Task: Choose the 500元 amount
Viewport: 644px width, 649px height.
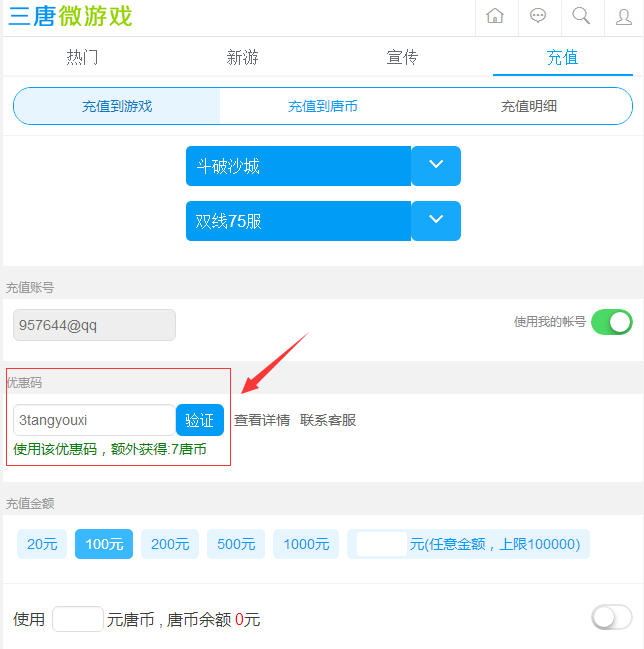Action: tap(236, 544)
